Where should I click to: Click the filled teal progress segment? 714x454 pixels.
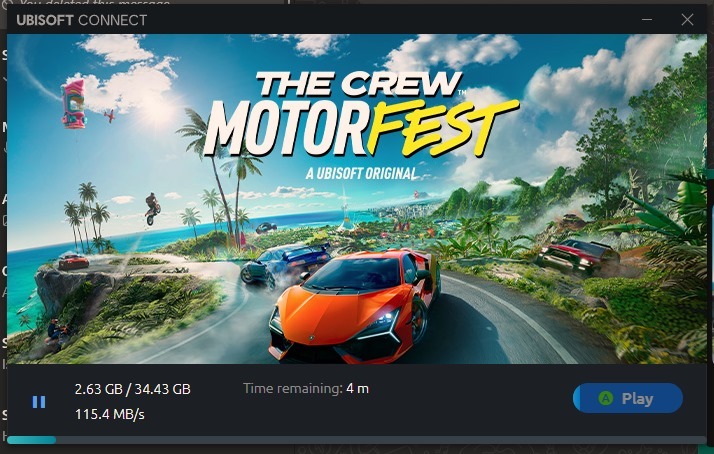point(31,440)
